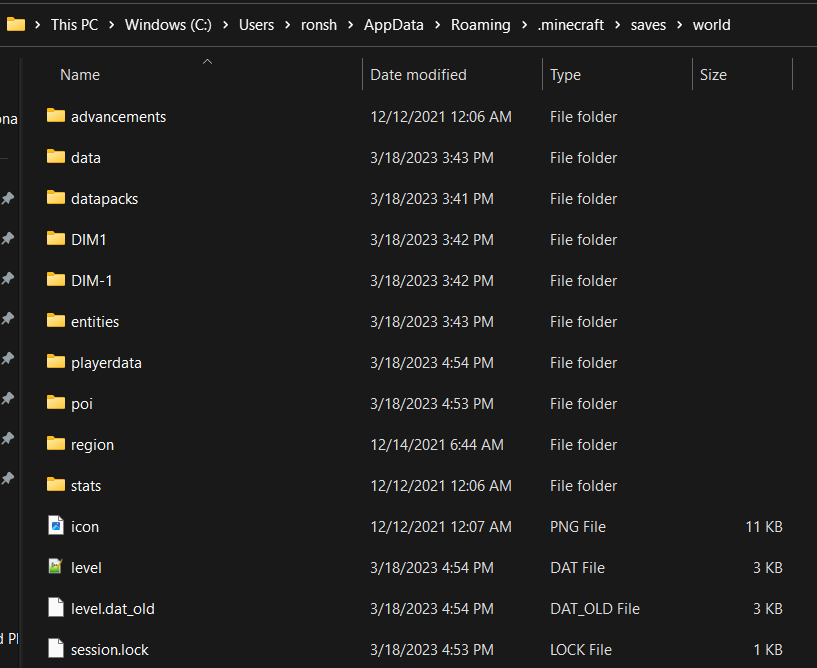
Task: Select the advancements folder name
Action: pyautogui.click(x=118, y=117)
